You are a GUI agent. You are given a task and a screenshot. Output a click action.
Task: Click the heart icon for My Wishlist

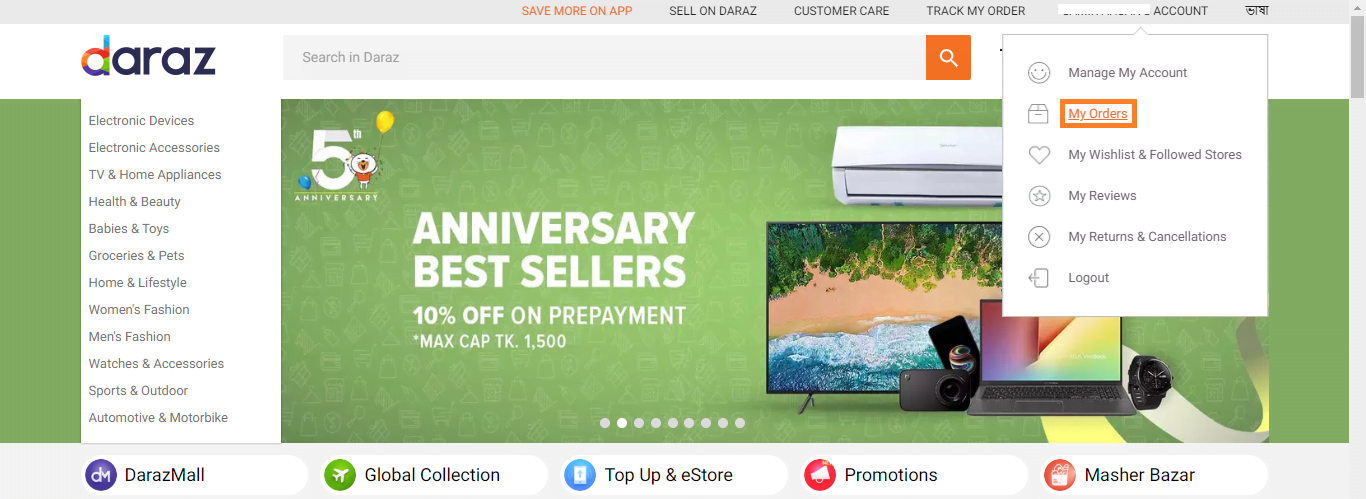click(1040, 155)
